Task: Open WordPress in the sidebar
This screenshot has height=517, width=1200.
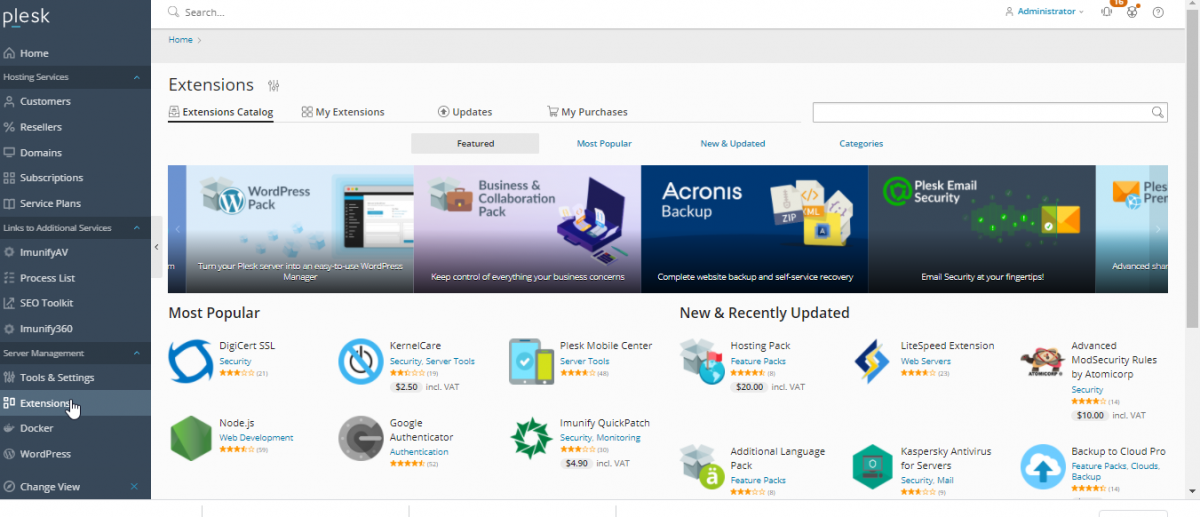Action: 75,454
